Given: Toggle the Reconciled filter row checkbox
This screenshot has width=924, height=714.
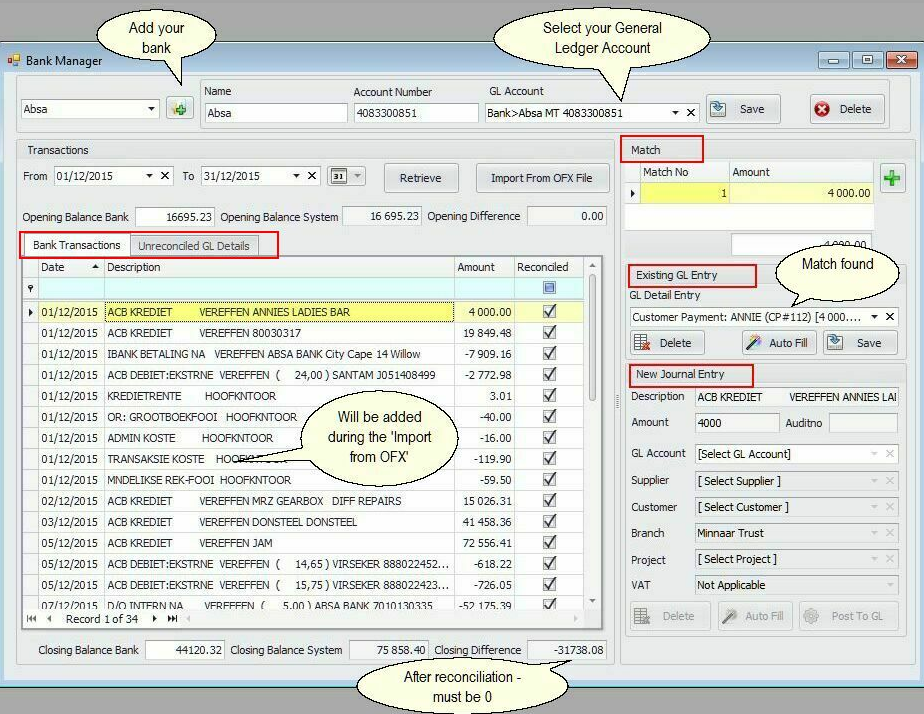Looking at the screenshot, I should tap(549, 287).
